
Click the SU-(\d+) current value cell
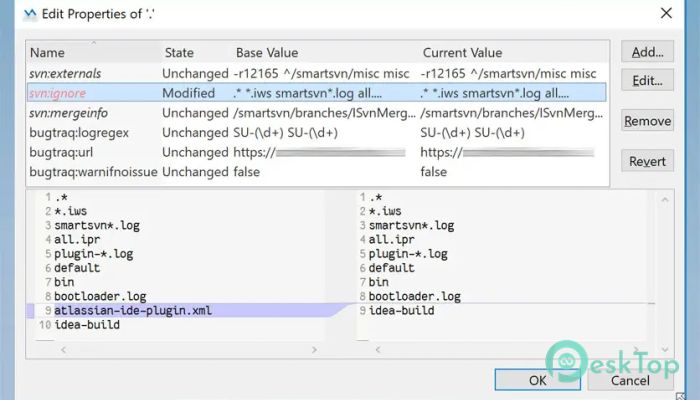(472, 133)
